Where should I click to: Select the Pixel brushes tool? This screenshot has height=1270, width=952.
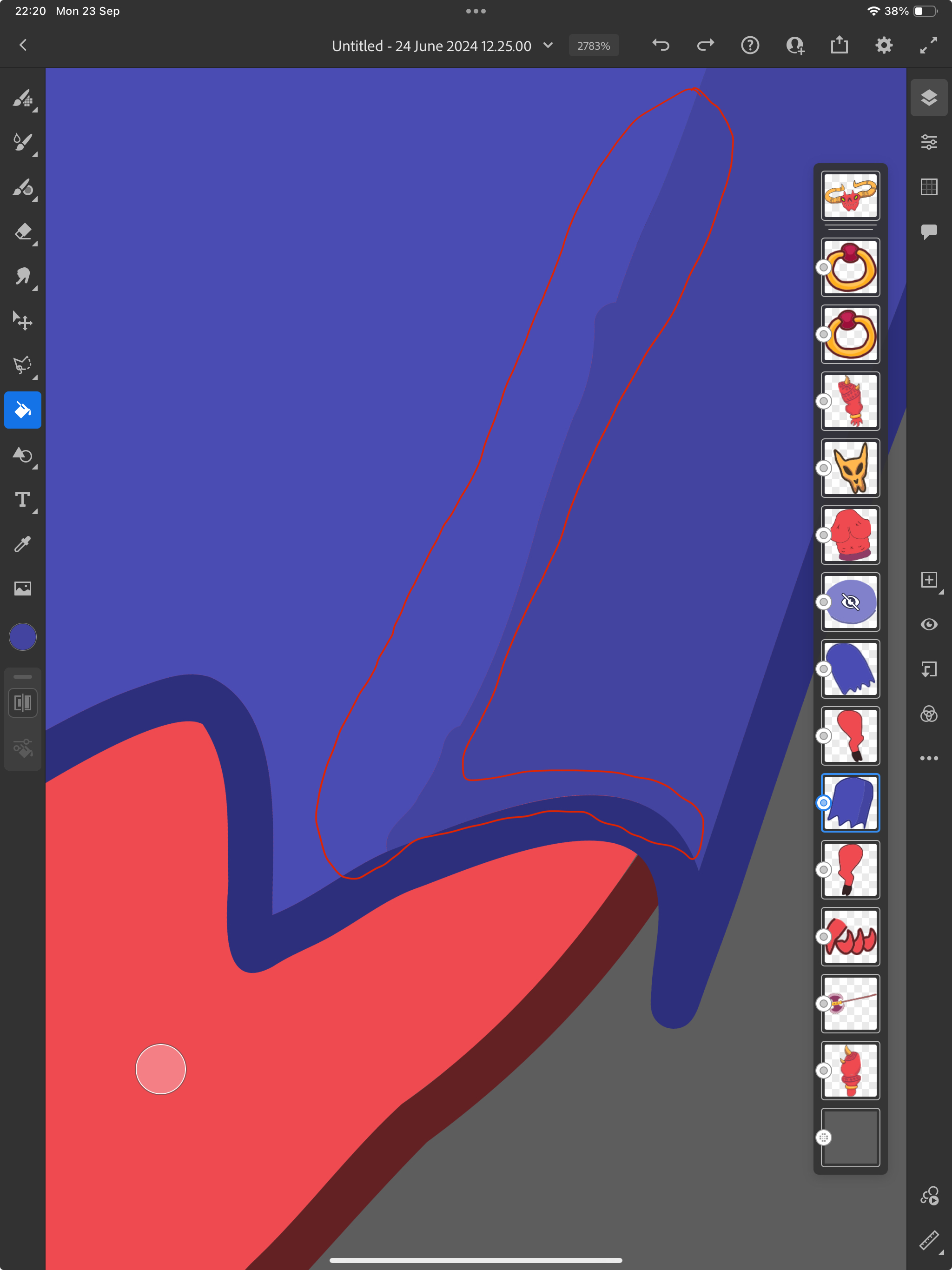23,98
